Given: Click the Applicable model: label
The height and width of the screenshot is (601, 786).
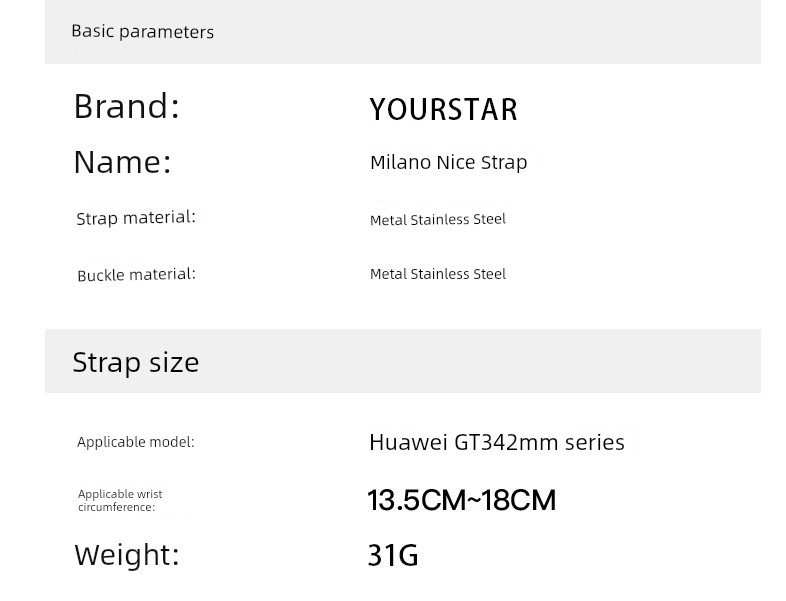Looking at the screenshot, I should (136, 442).
